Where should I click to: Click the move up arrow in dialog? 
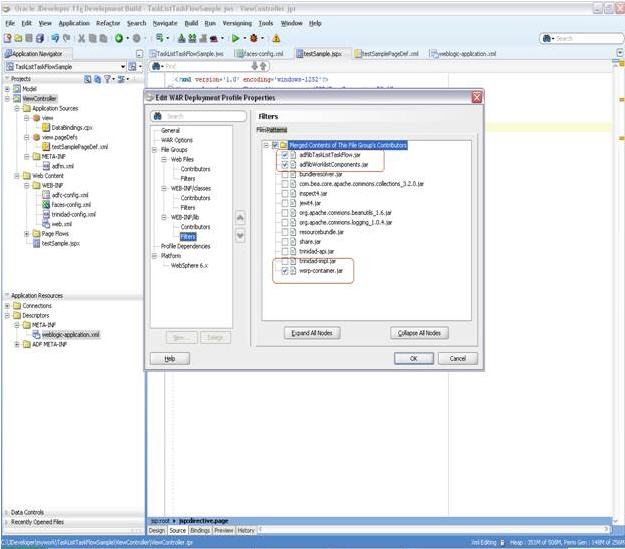click(240, 218)
